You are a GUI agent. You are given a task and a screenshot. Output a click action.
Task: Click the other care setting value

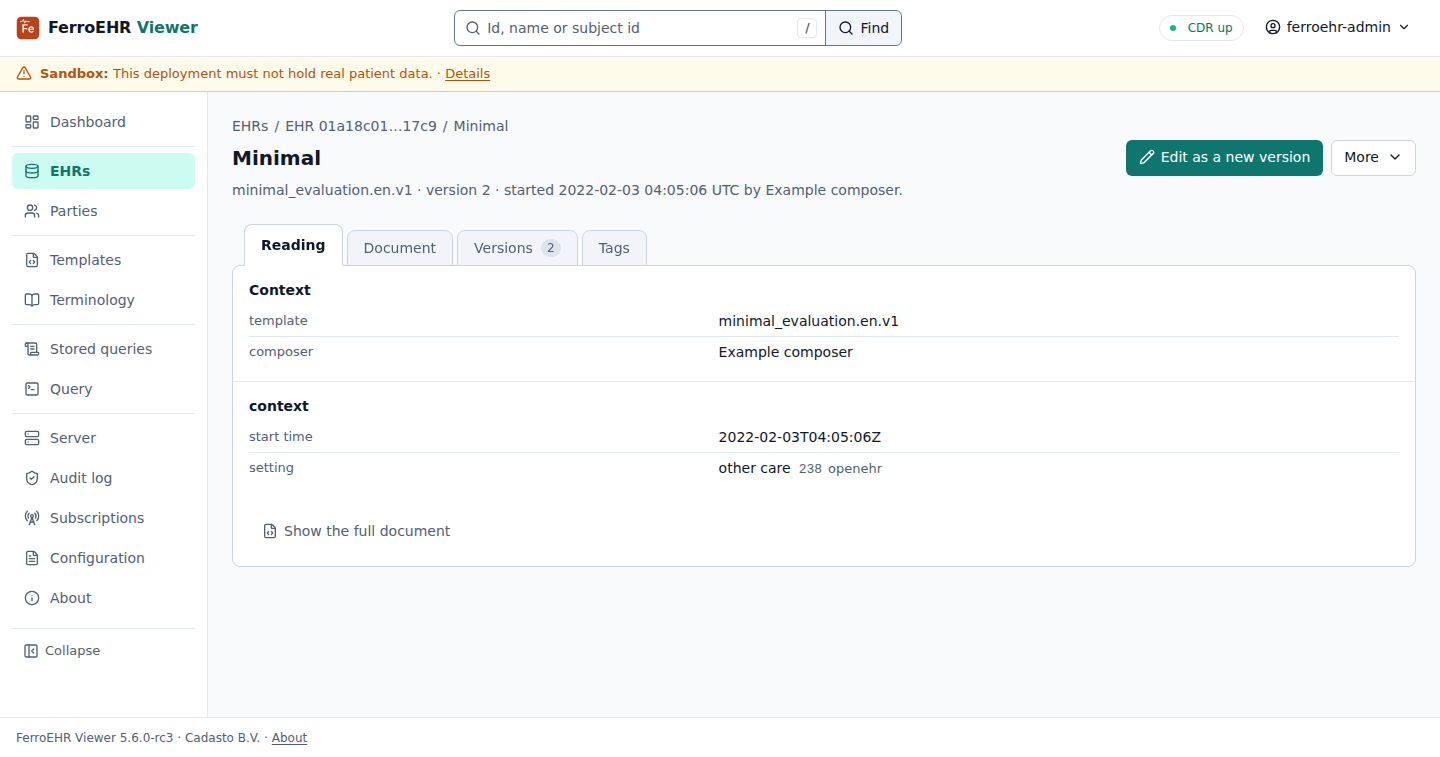(754, 468)
